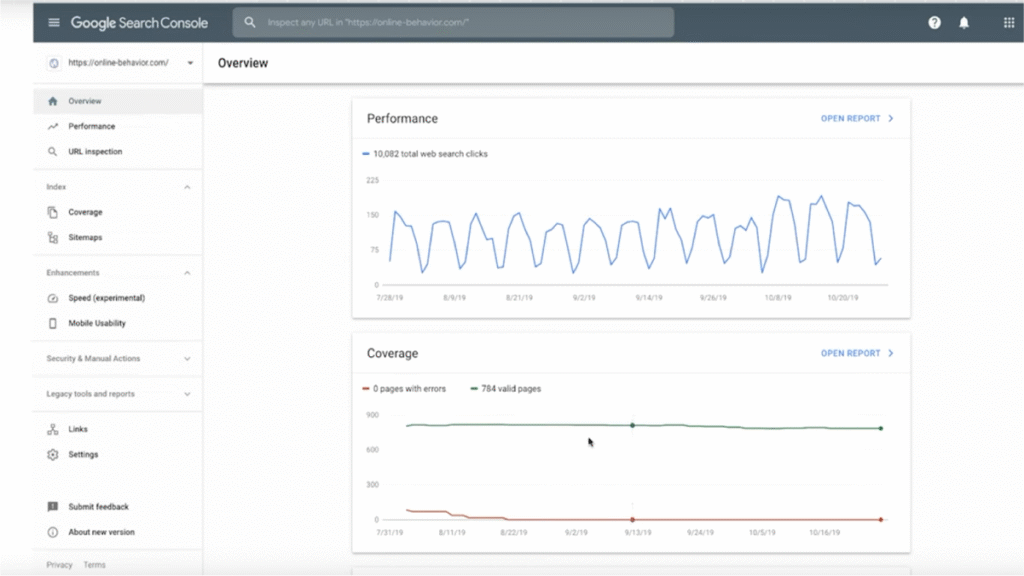Click the Settings gear icon

[53, 455]
